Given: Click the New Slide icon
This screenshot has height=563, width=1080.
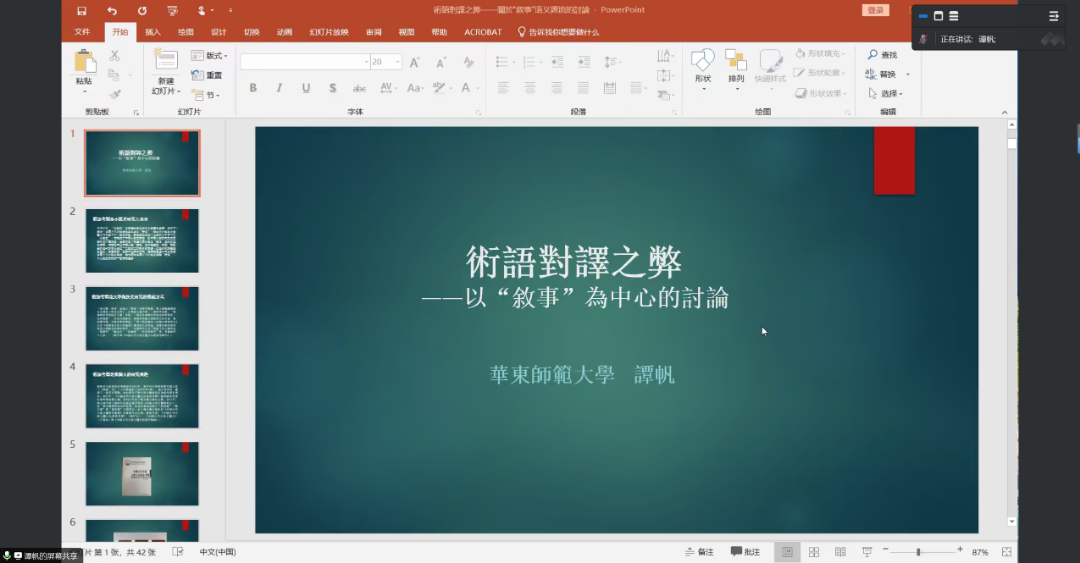Looking at the screenshot, I should (164, 63).
